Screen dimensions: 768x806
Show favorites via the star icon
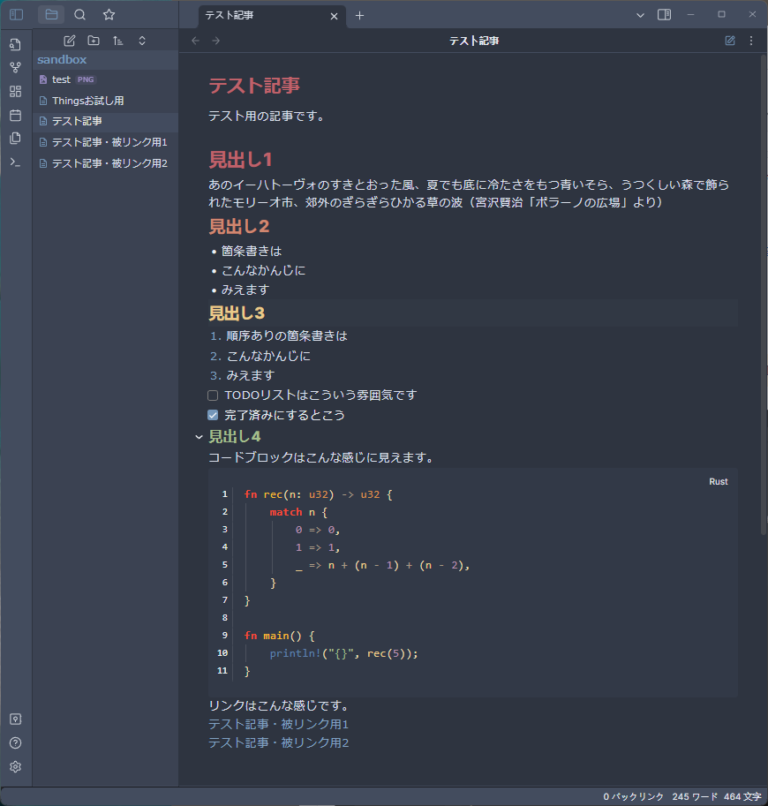[x=109, y=15]
